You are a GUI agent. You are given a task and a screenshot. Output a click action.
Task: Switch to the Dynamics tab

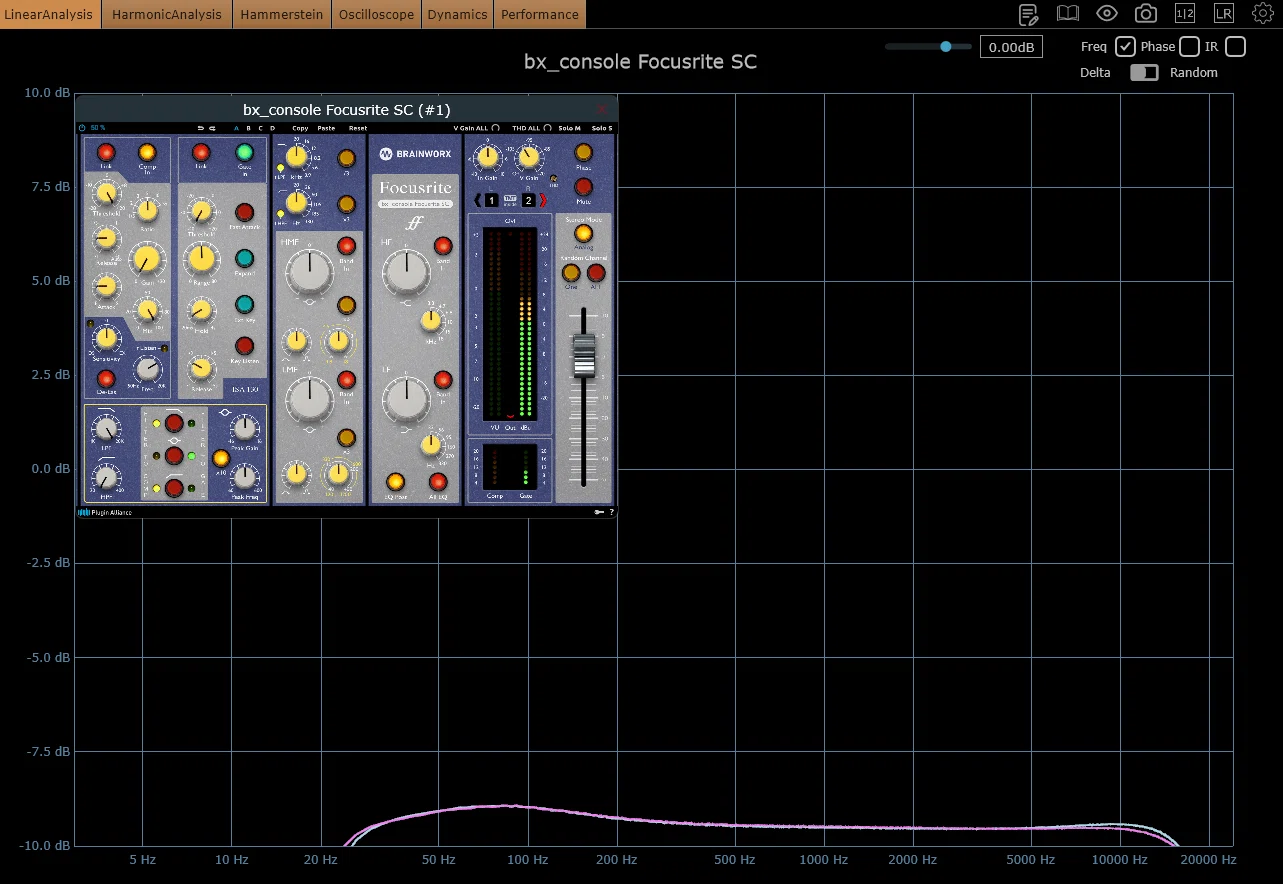[457, 14]
